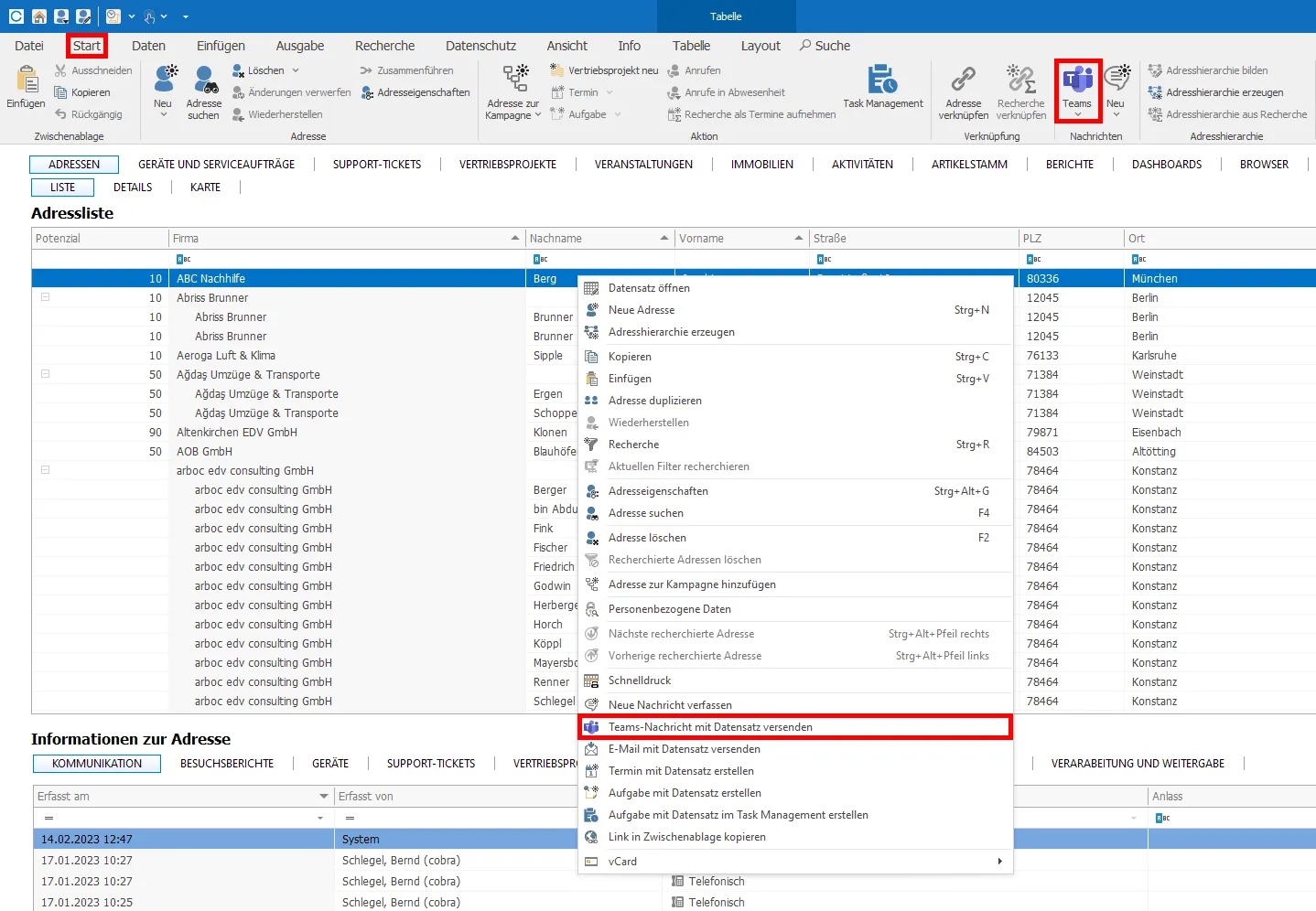
Task: Expand the vCard submenu
Action: point(999,862)
